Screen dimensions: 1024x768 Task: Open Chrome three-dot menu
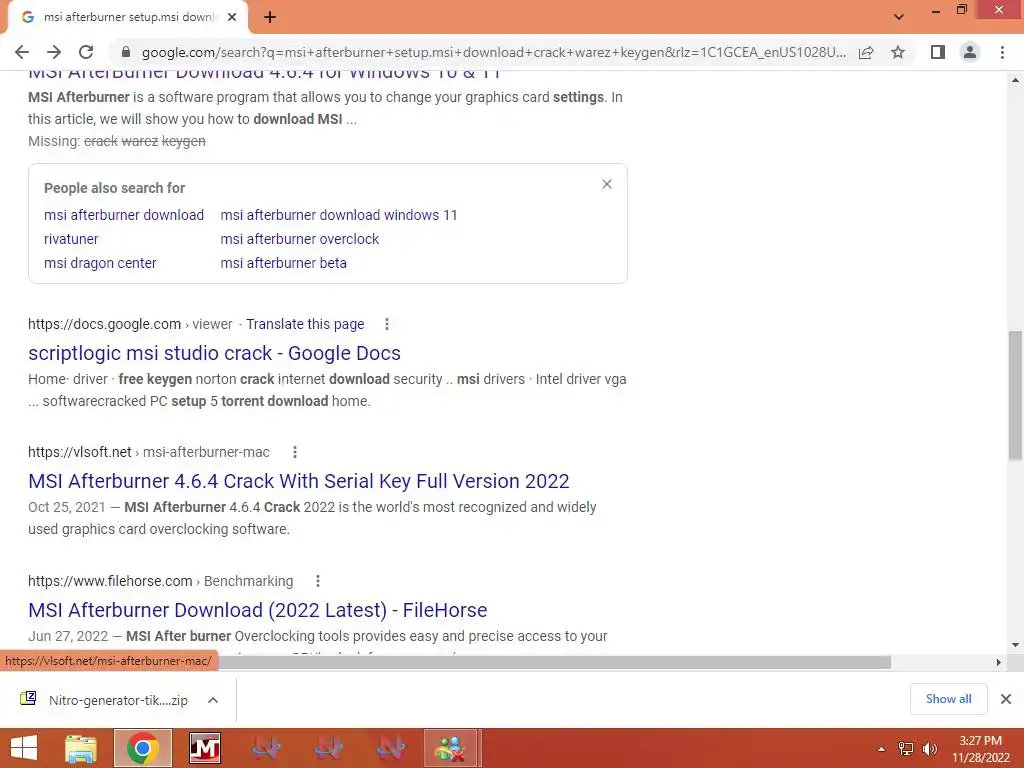click(x=1002, y=52)
